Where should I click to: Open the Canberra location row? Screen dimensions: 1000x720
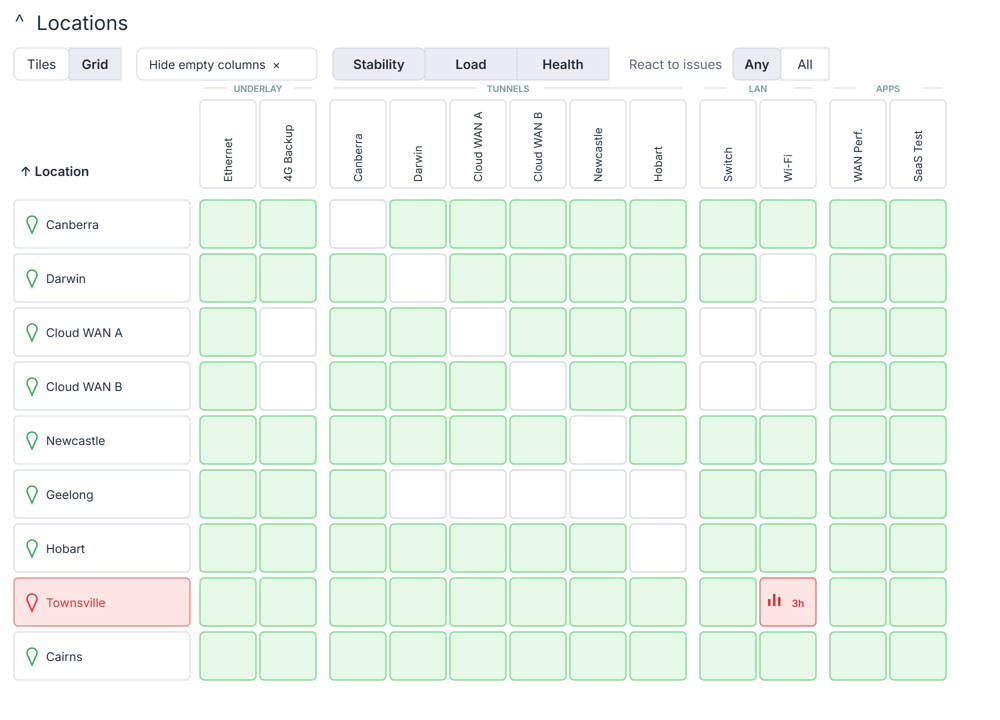102,224
